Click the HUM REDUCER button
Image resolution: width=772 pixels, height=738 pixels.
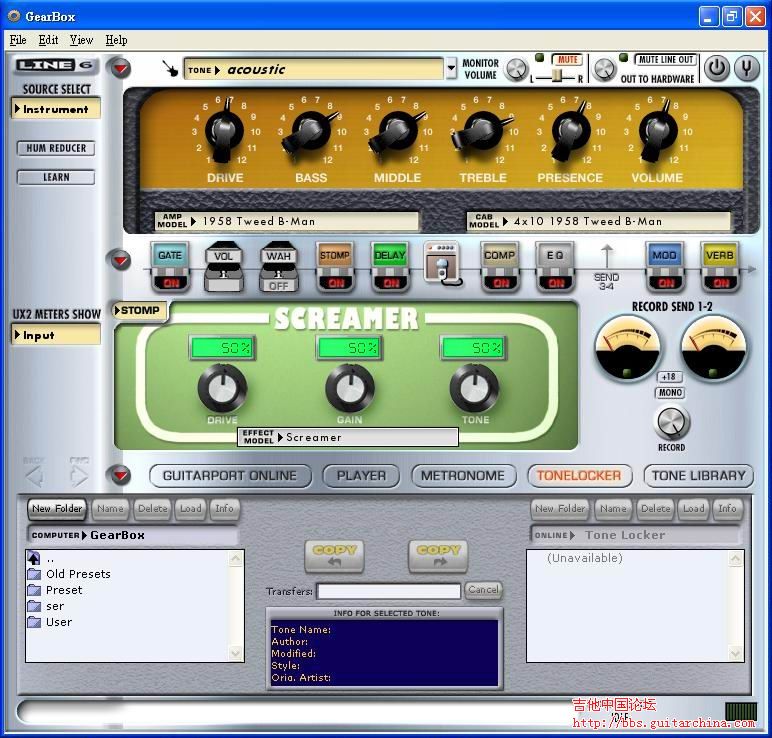[56, 148]
